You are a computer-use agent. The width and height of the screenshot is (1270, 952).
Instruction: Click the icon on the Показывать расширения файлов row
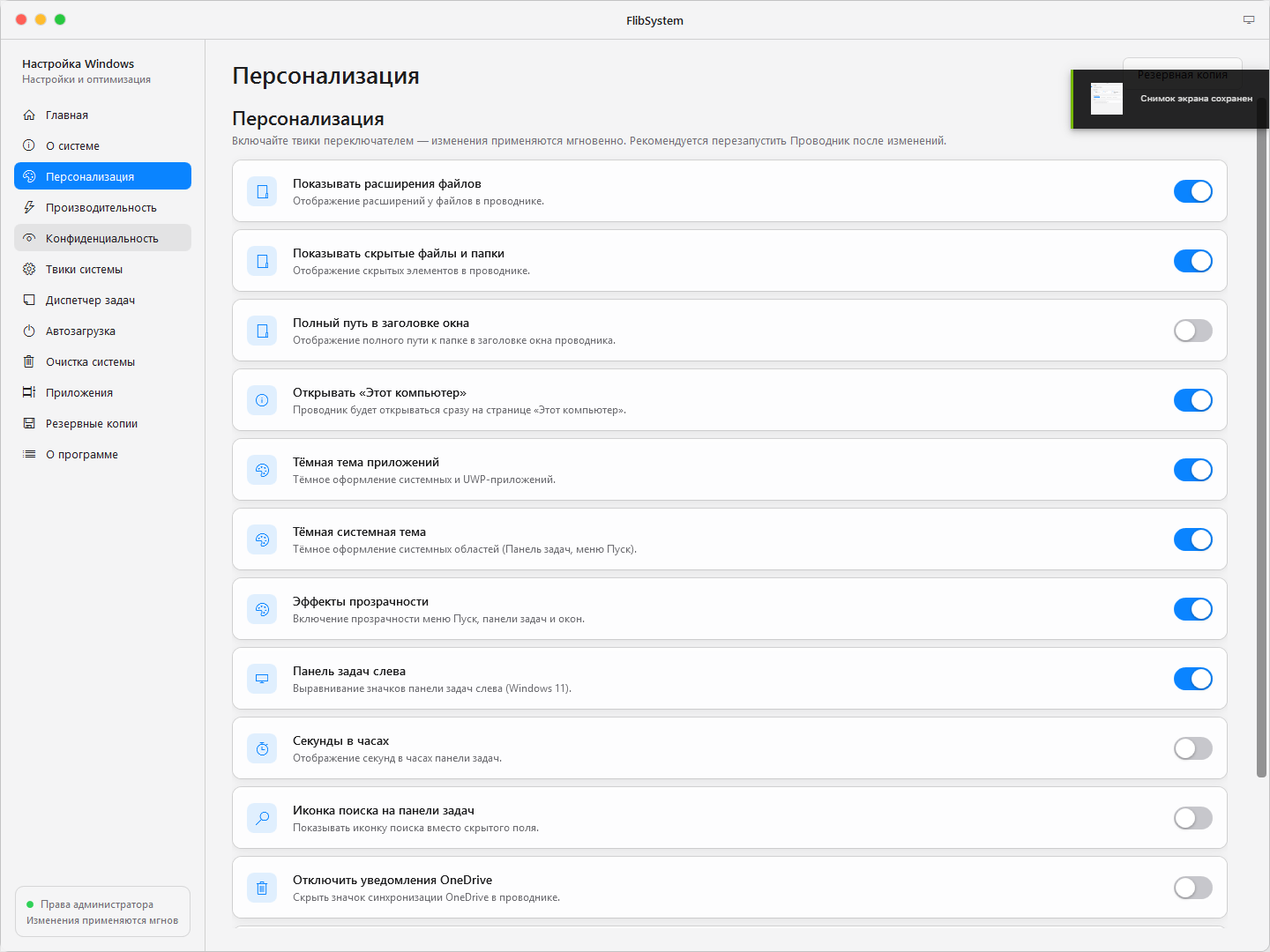tap(262, 191)
